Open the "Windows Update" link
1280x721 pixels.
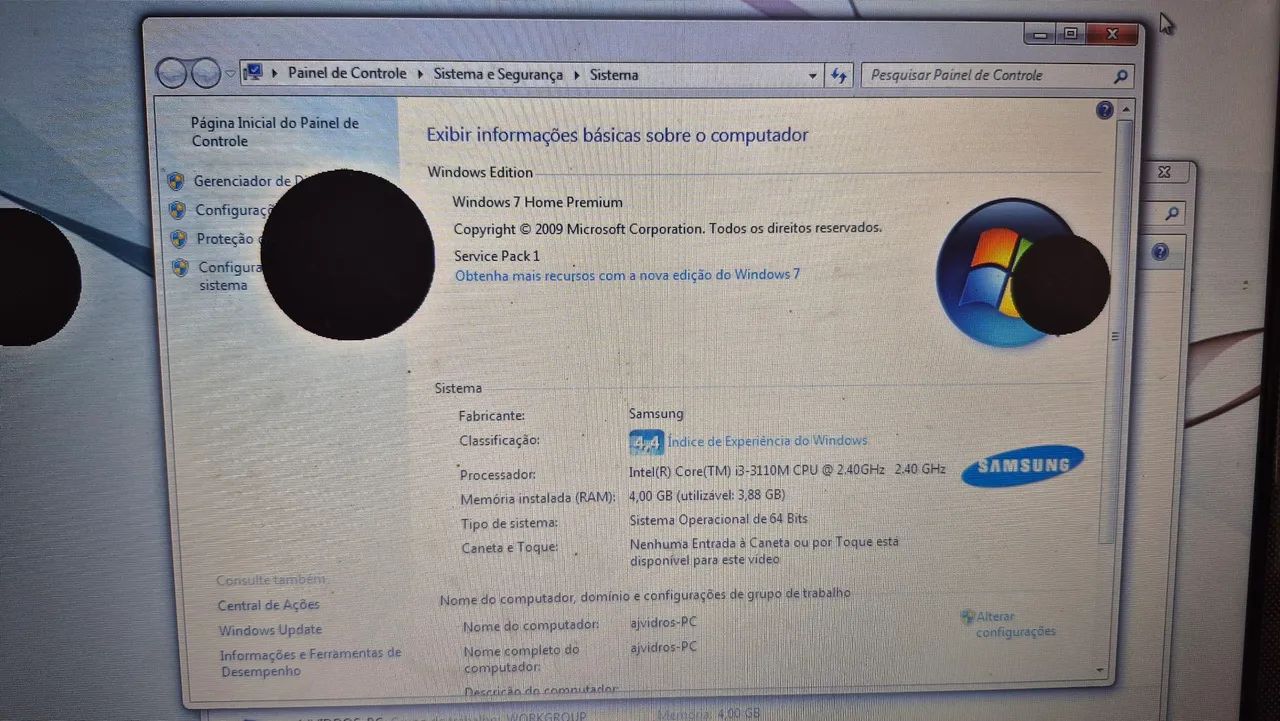271,630
